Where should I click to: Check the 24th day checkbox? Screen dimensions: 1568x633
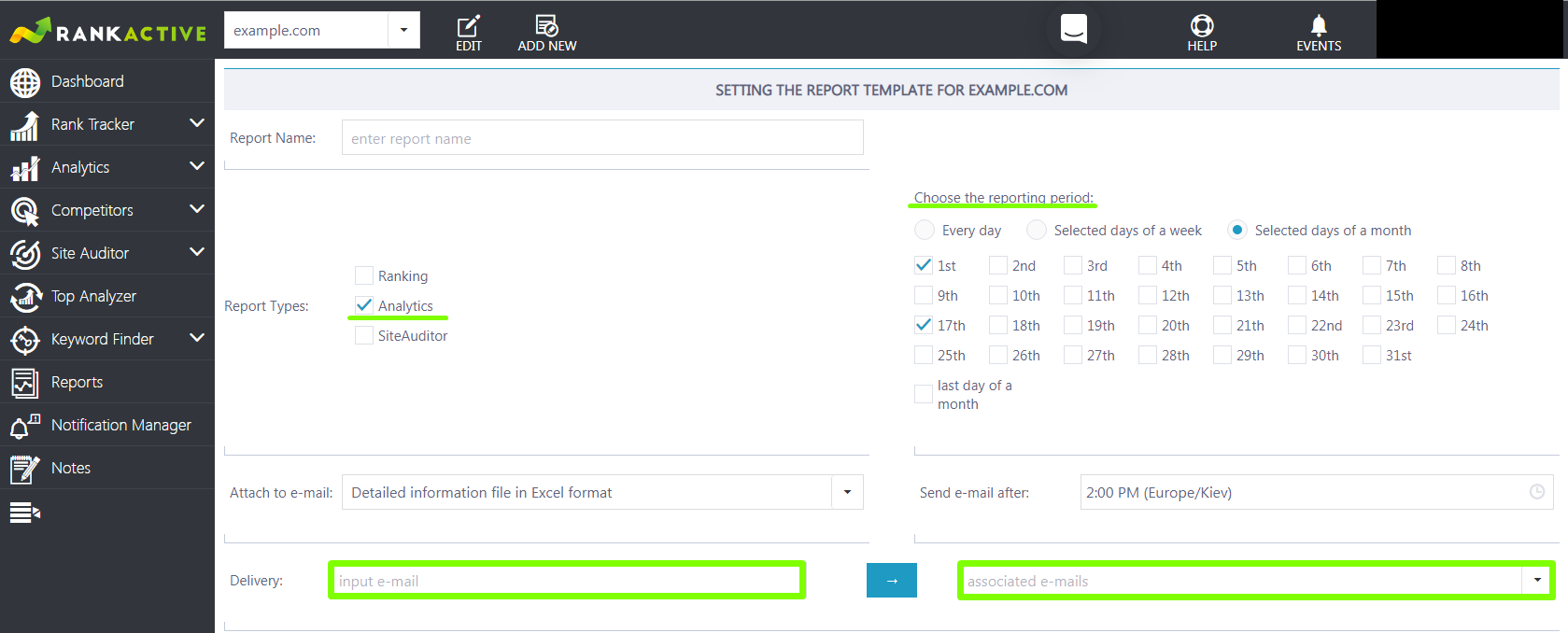(1447, 325)
